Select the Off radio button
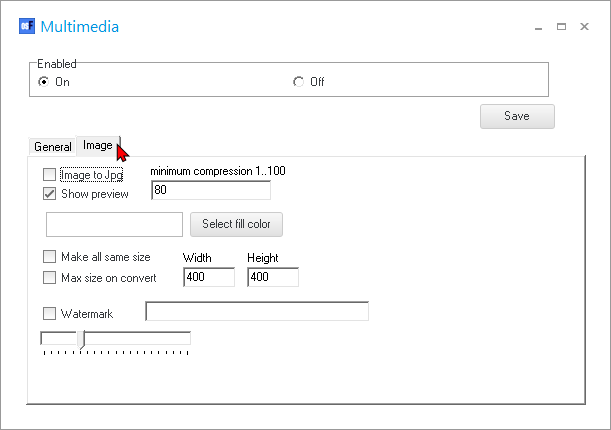 (299, 82)
